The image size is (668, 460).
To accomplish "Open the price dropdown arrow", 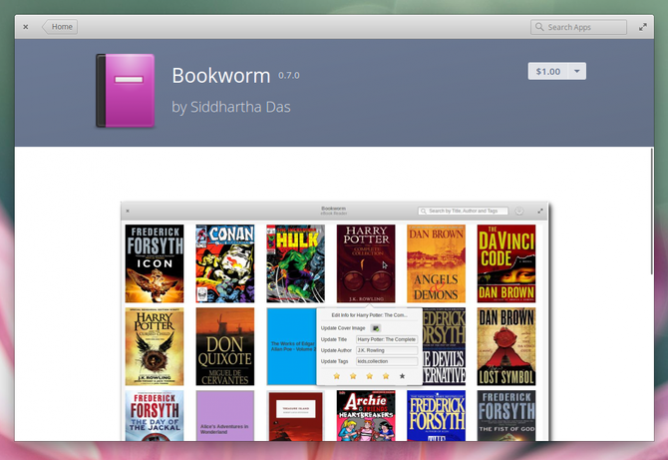I will click(x=577, y=71).
